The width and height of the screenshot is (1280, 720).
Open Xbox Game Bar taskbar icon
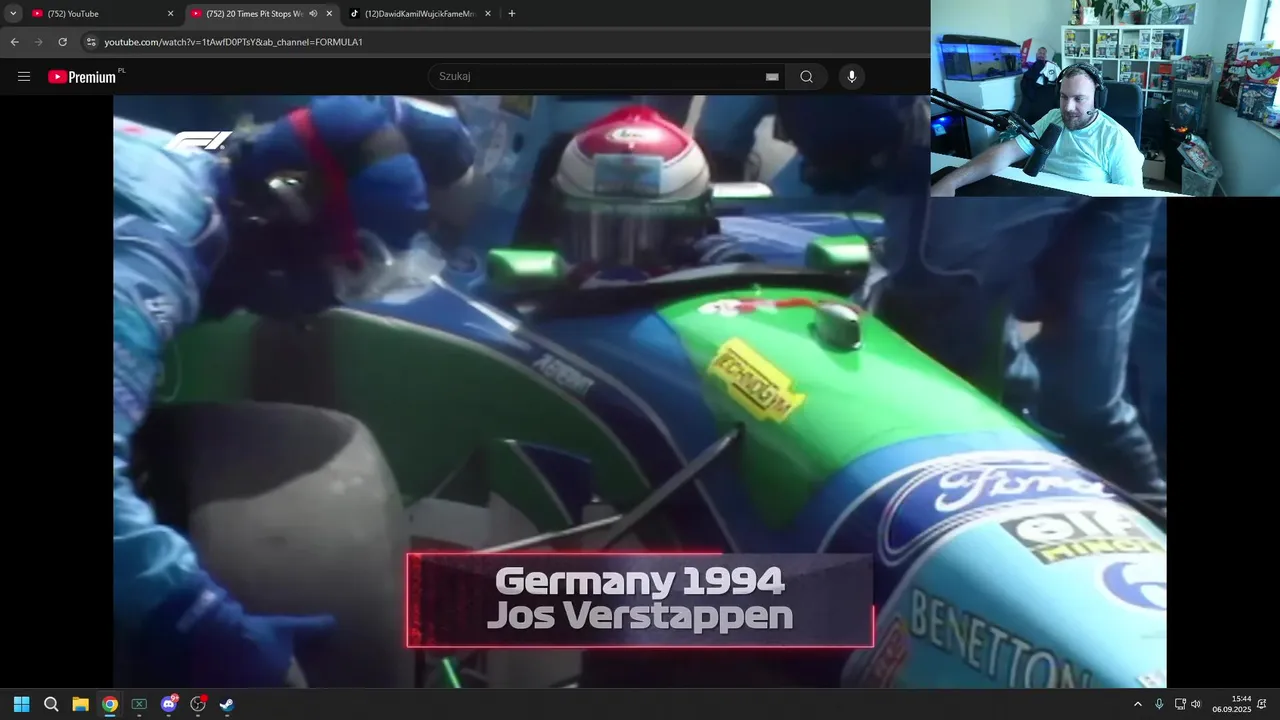pyautogui.click(x=139, y=704)
